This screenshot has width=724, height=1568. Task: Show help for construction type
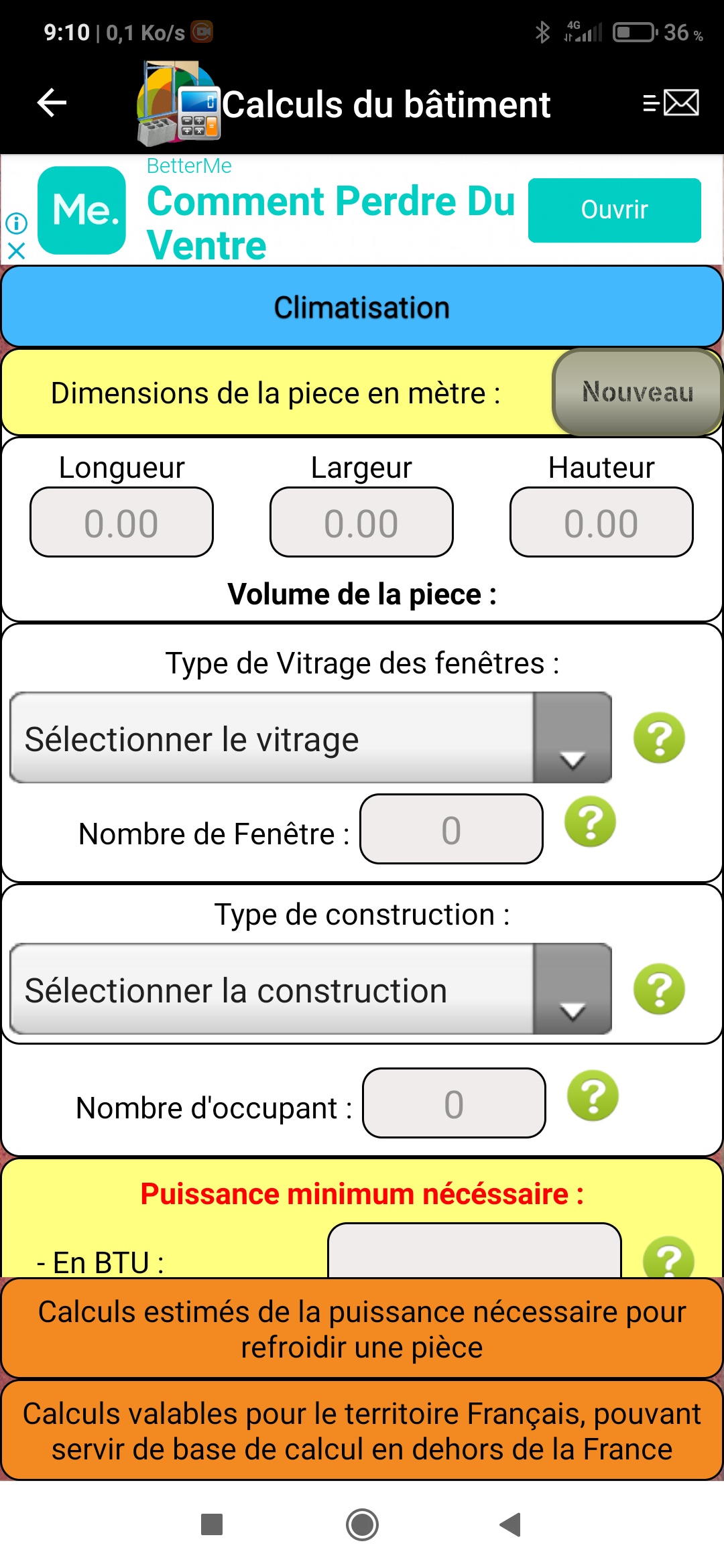659,989
